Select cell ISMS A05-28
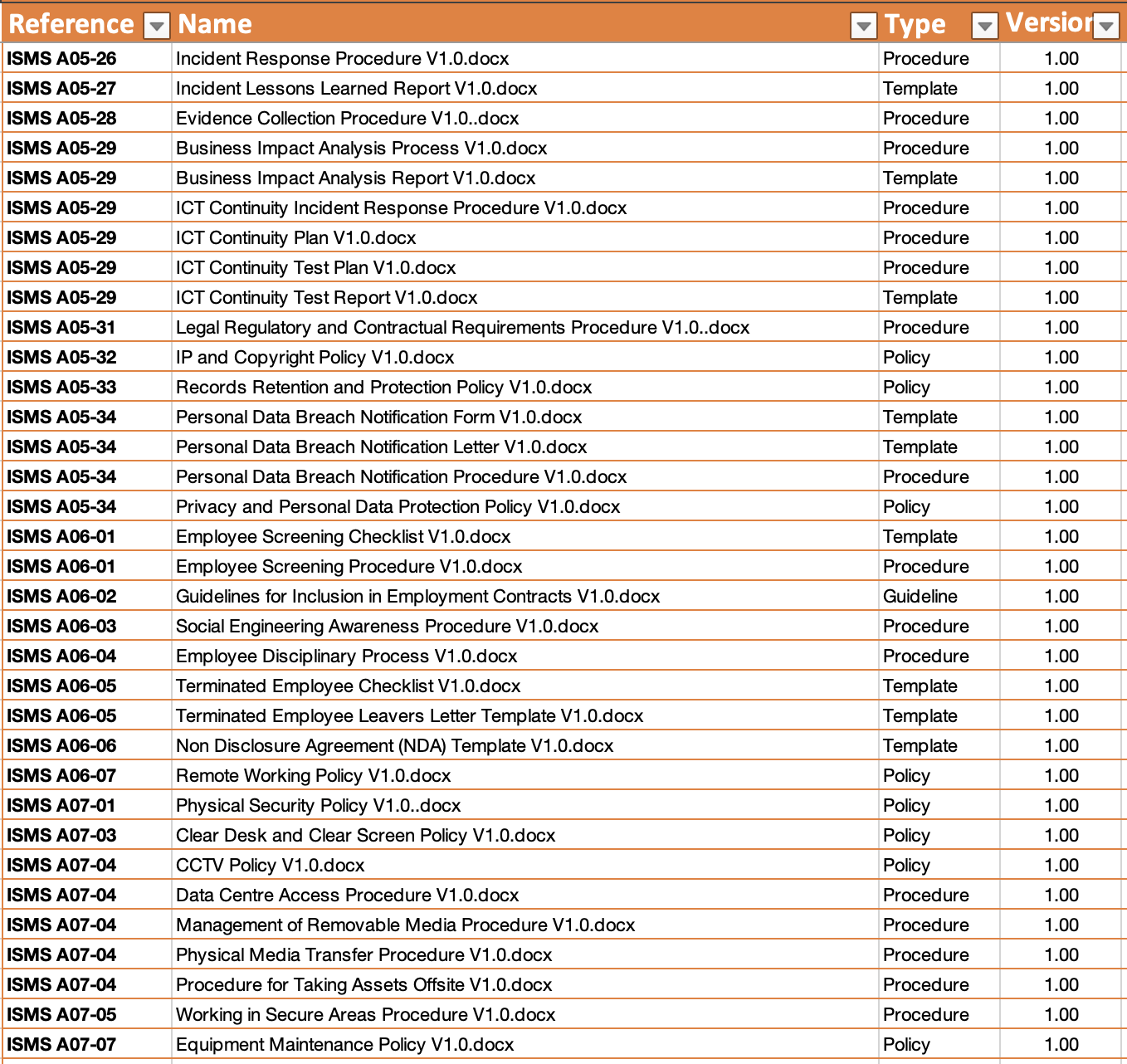Viewport: 1127px width, 1064px height. click(x=87, y=119)
